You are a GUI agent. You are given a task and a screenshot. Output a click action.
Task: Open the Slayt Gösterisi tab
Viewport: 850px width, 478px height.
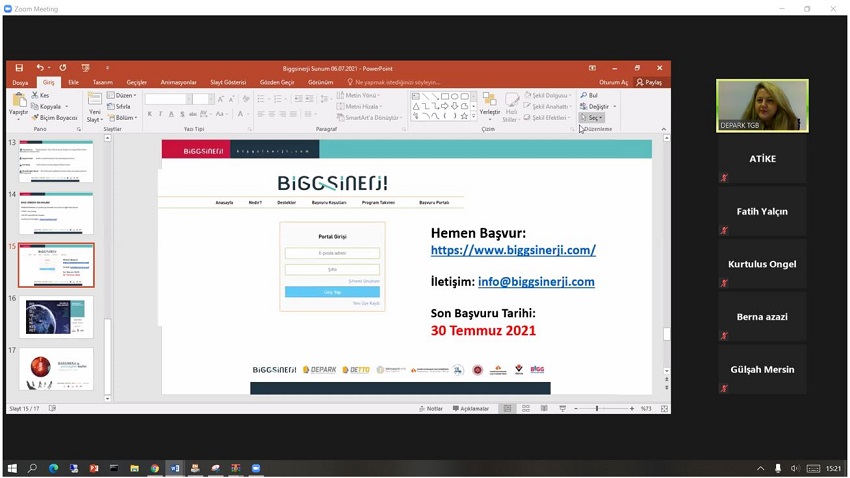click(227, 82)
